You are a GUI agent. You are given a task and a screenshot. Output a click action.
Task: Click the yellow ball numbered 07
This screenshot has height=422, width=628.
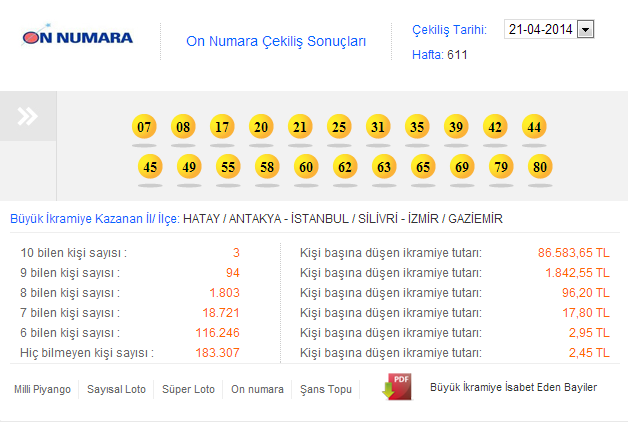[145, 127]
